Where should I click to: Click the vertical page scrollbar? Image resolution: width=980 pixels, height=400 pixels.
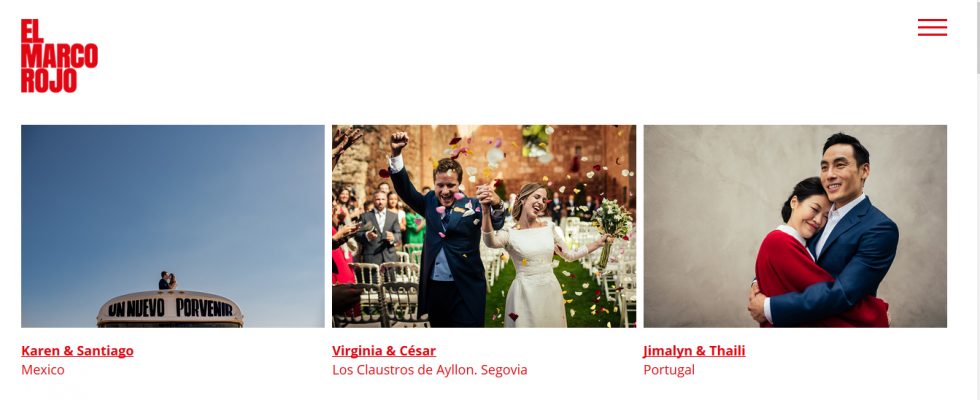(976, 200)
